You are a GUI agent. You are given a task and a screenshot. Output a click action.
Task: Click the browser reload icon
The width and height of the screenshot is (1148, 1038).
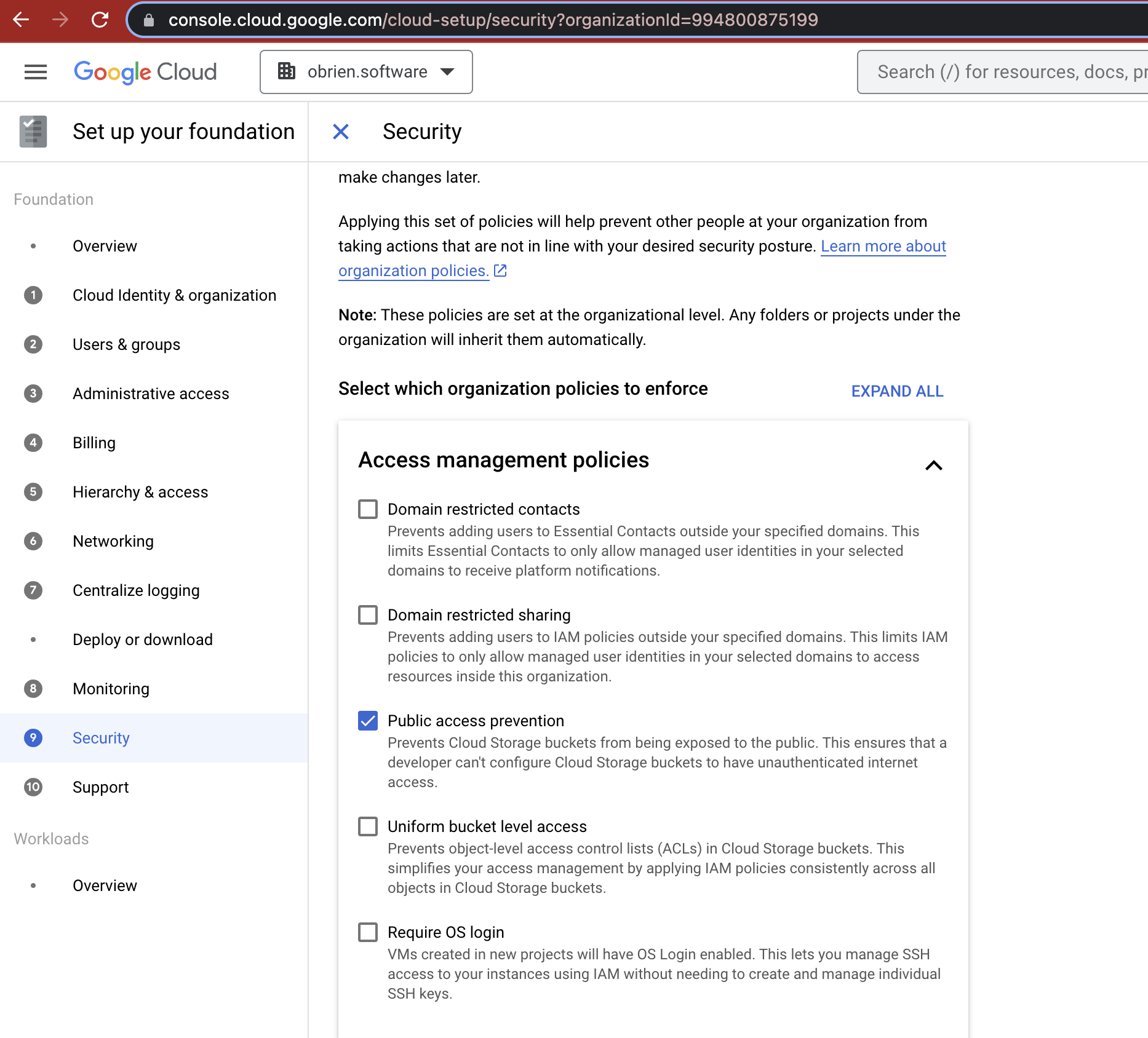[100, 20]
